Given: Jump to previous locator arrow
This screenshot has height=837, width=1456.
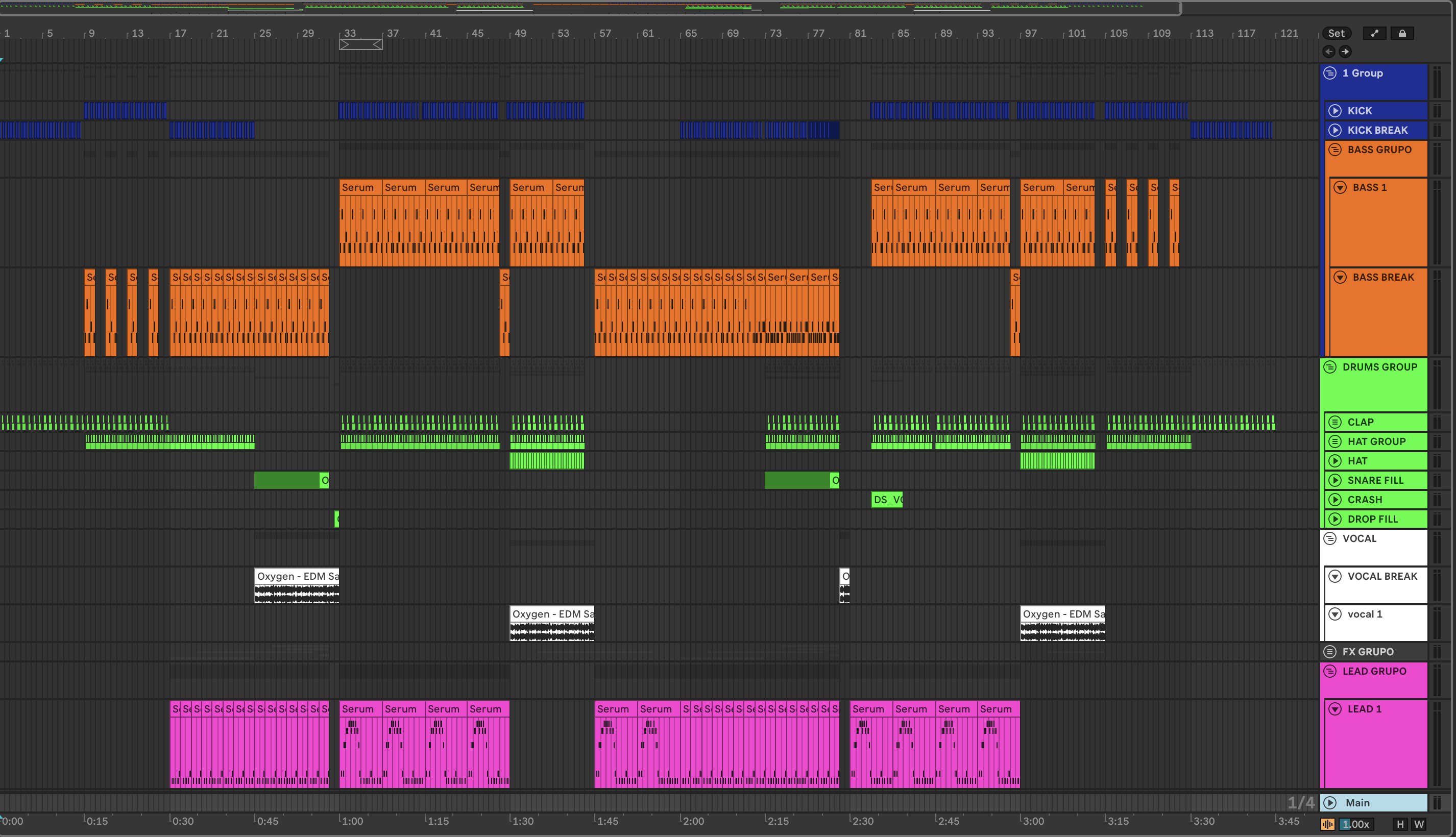Looking at the screenshot, I should 1329,52.
